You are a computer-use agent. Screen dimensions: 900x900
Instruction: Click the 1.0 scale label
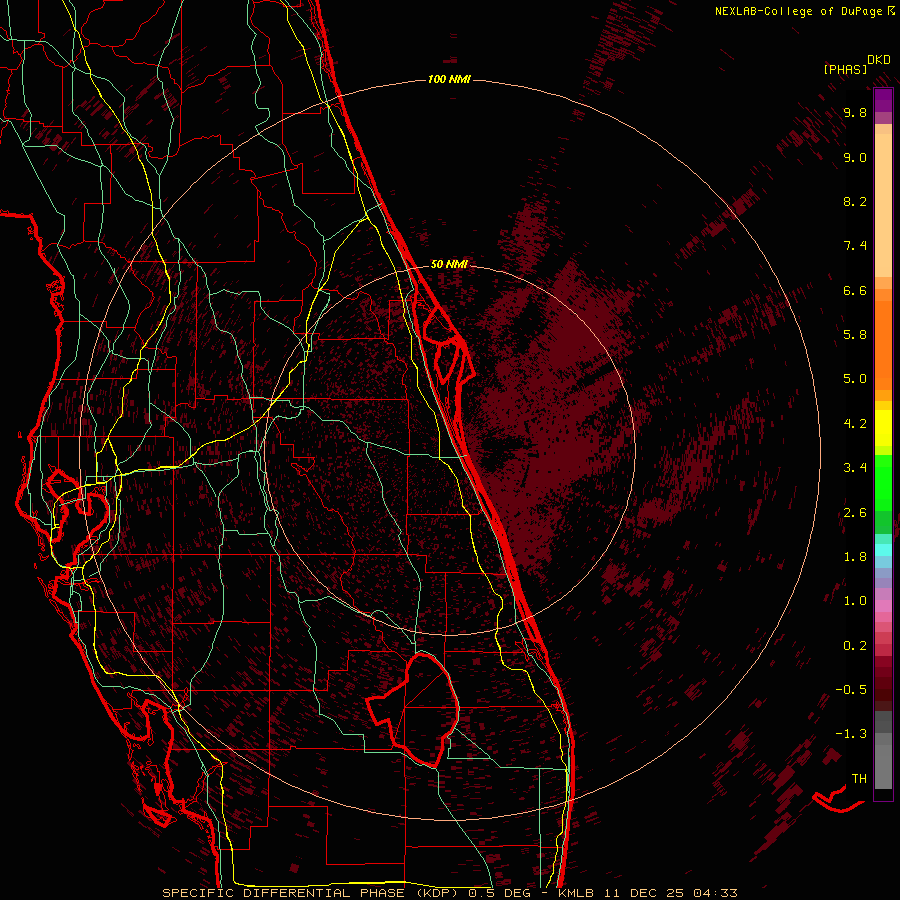pos(855,601)
